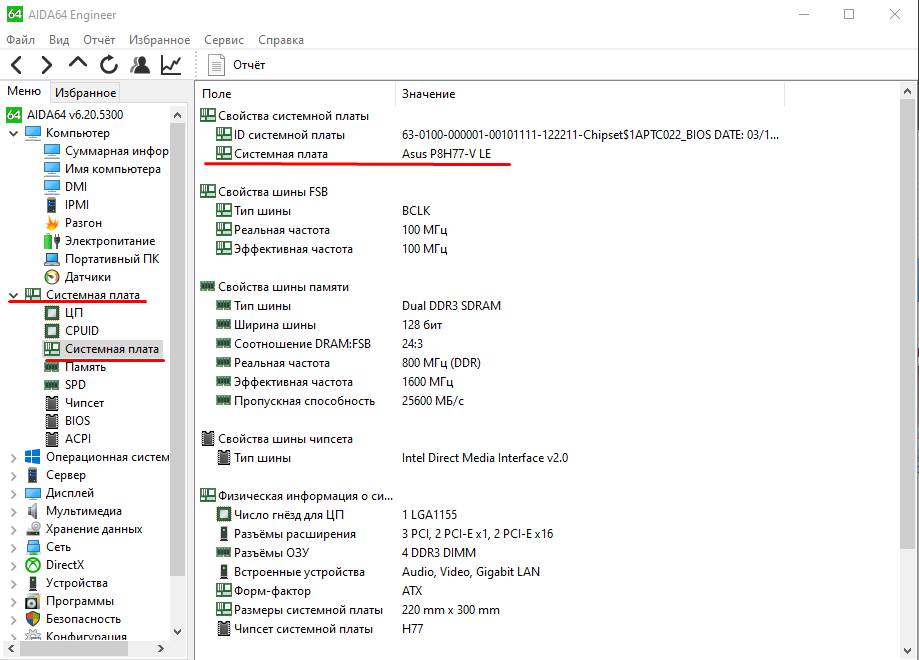This screenshot has width=919, height=660.
Task: Switch to the Избранное tab in the sidebar
Action: (x=86, y=93)
